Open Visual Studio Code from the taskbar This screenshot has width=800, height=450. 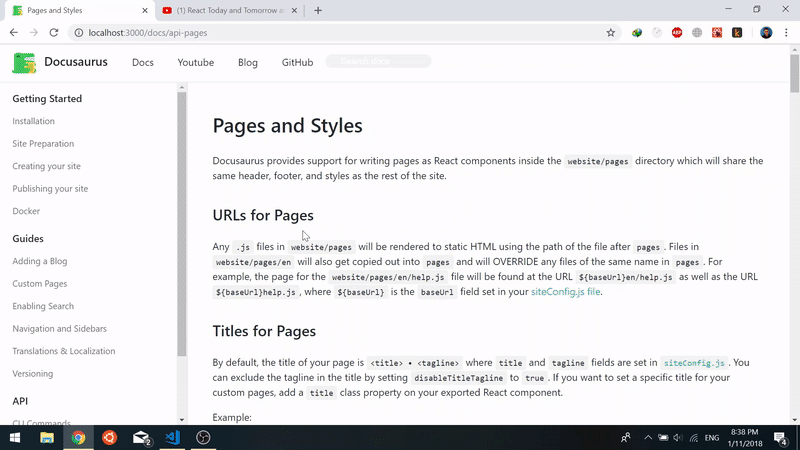point(172,438)
